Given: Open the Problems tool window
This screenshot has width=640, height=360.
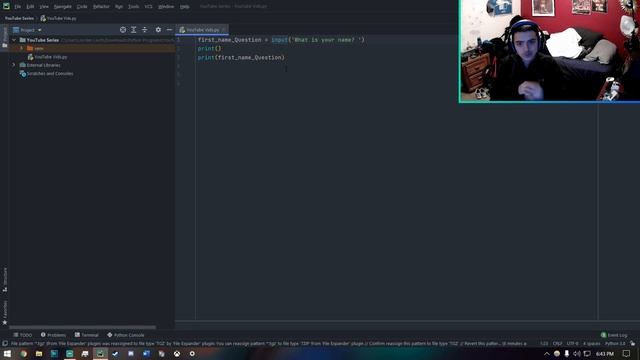Looking at the screenshot, I should (x=53, y=335).
